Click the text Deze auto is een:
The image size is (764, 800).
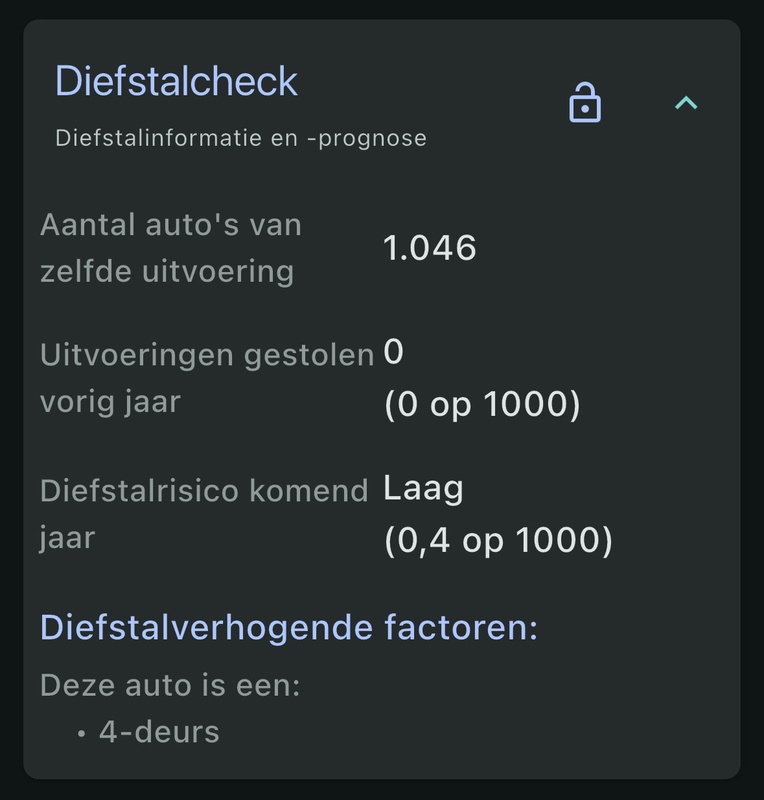coord(171,686)
